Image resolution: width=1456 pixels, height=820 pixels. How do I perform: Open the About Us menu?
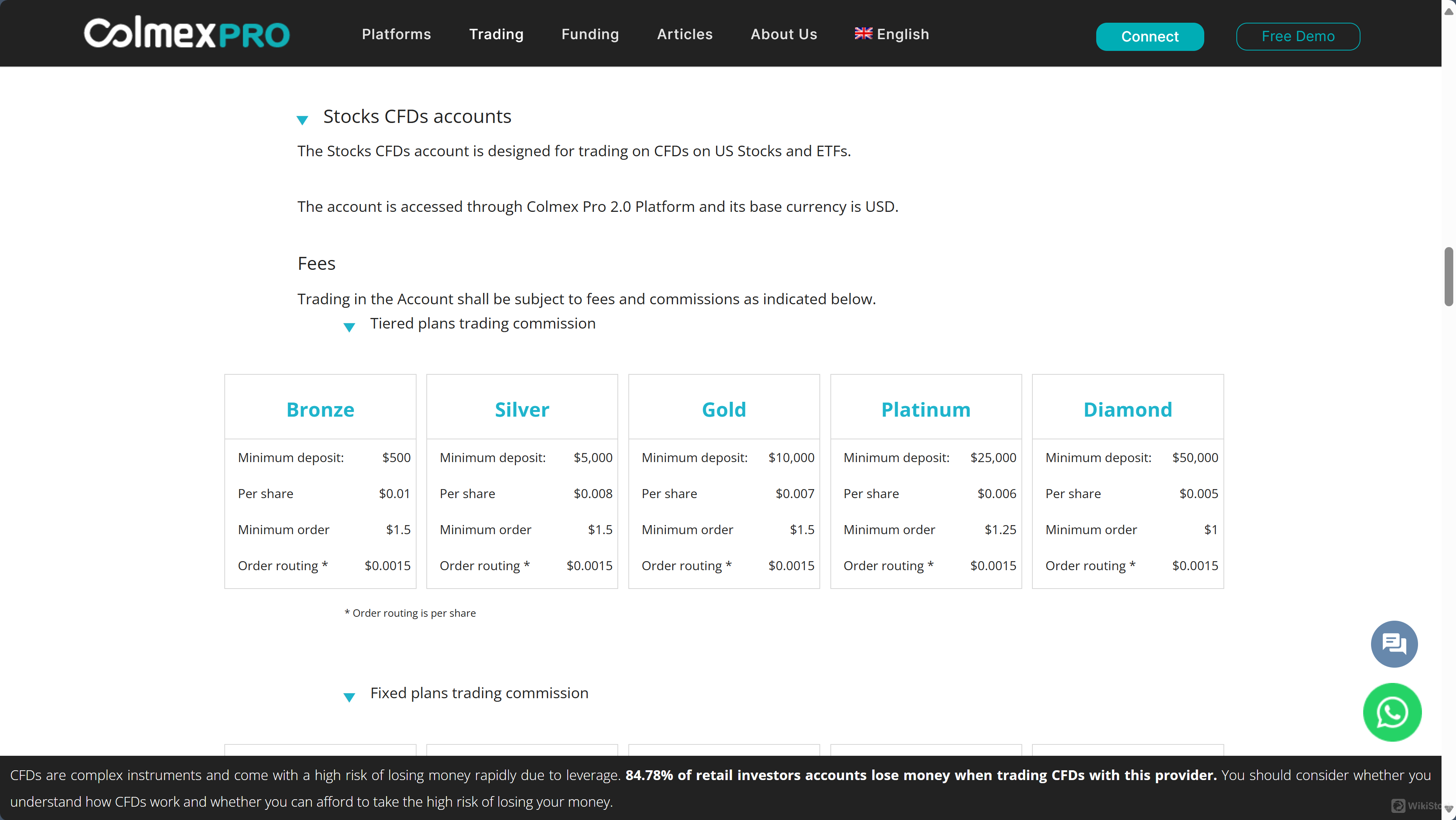point(783,33)
